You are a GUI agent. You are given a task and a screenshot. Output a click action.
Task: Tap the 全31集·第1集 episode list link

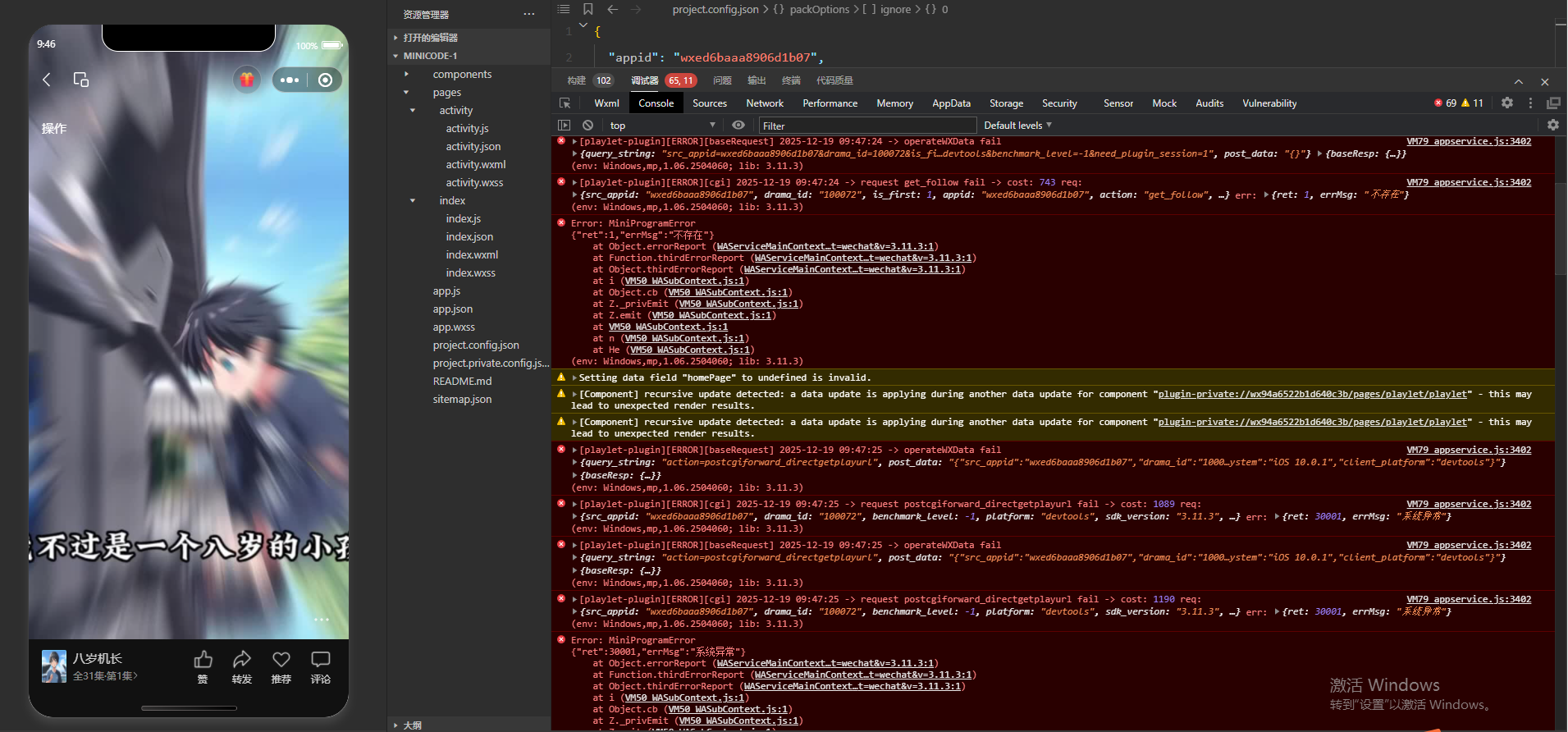105,676
